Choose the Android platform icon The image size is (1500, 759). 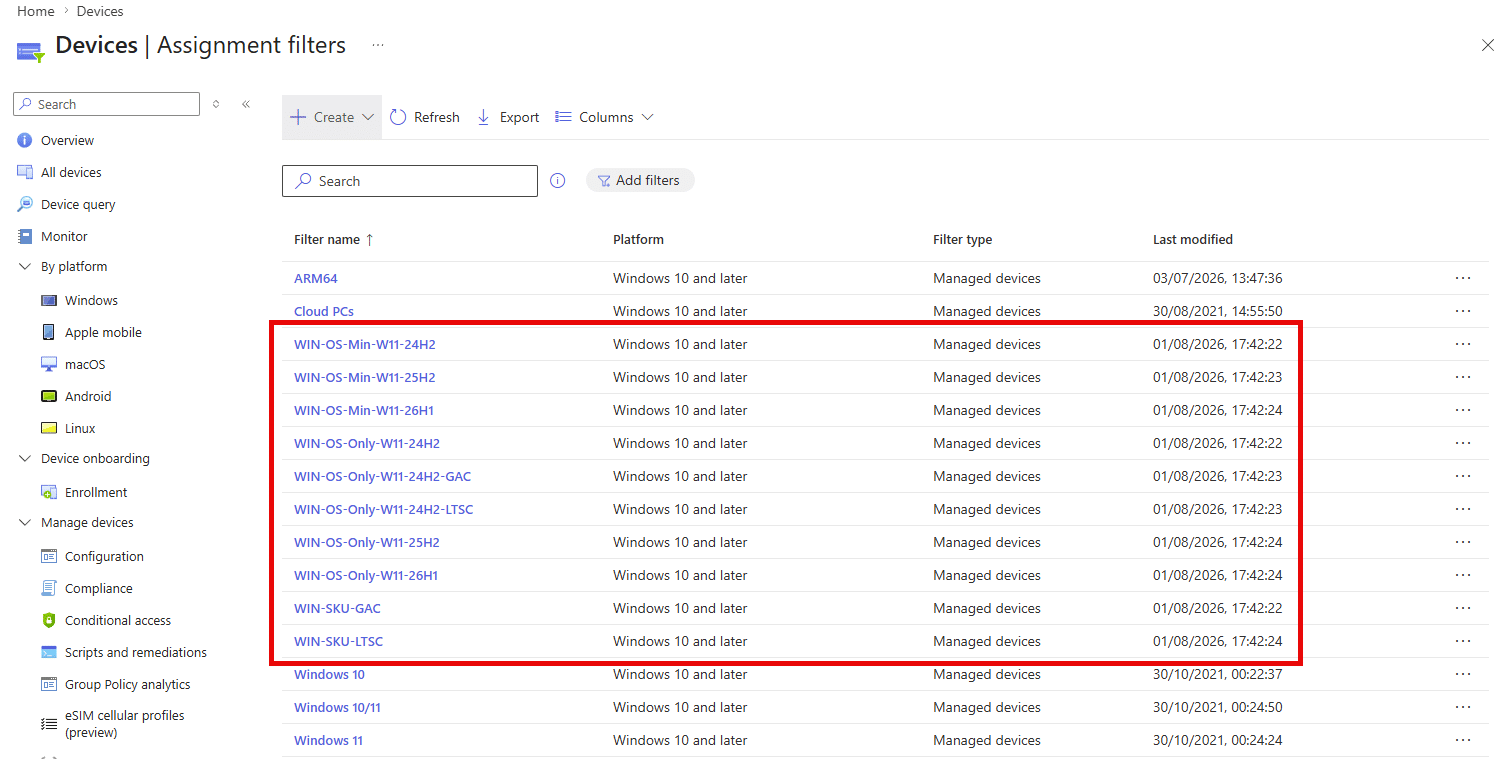click(x=49, y=396)
